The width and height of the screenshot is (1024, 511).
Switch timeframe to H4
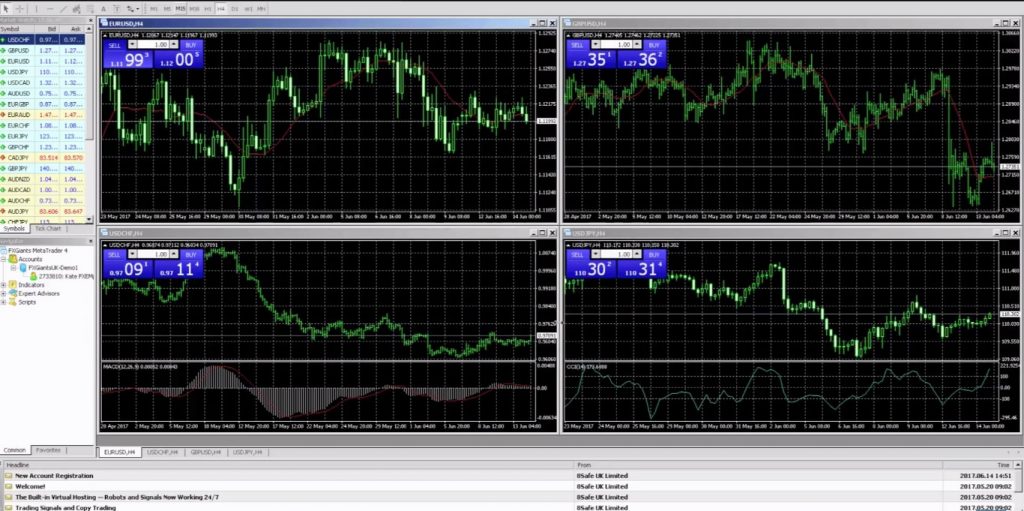click(x=221, y=8)
